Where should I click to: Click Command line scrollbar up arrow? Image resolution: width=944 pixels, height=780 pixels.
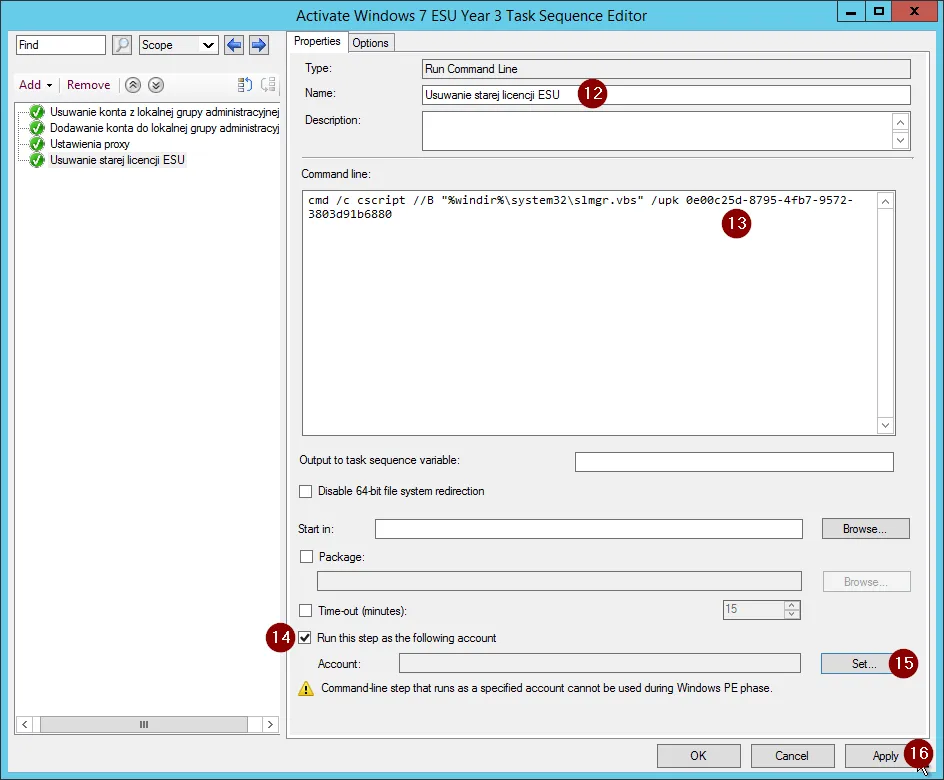pos(886,202)
